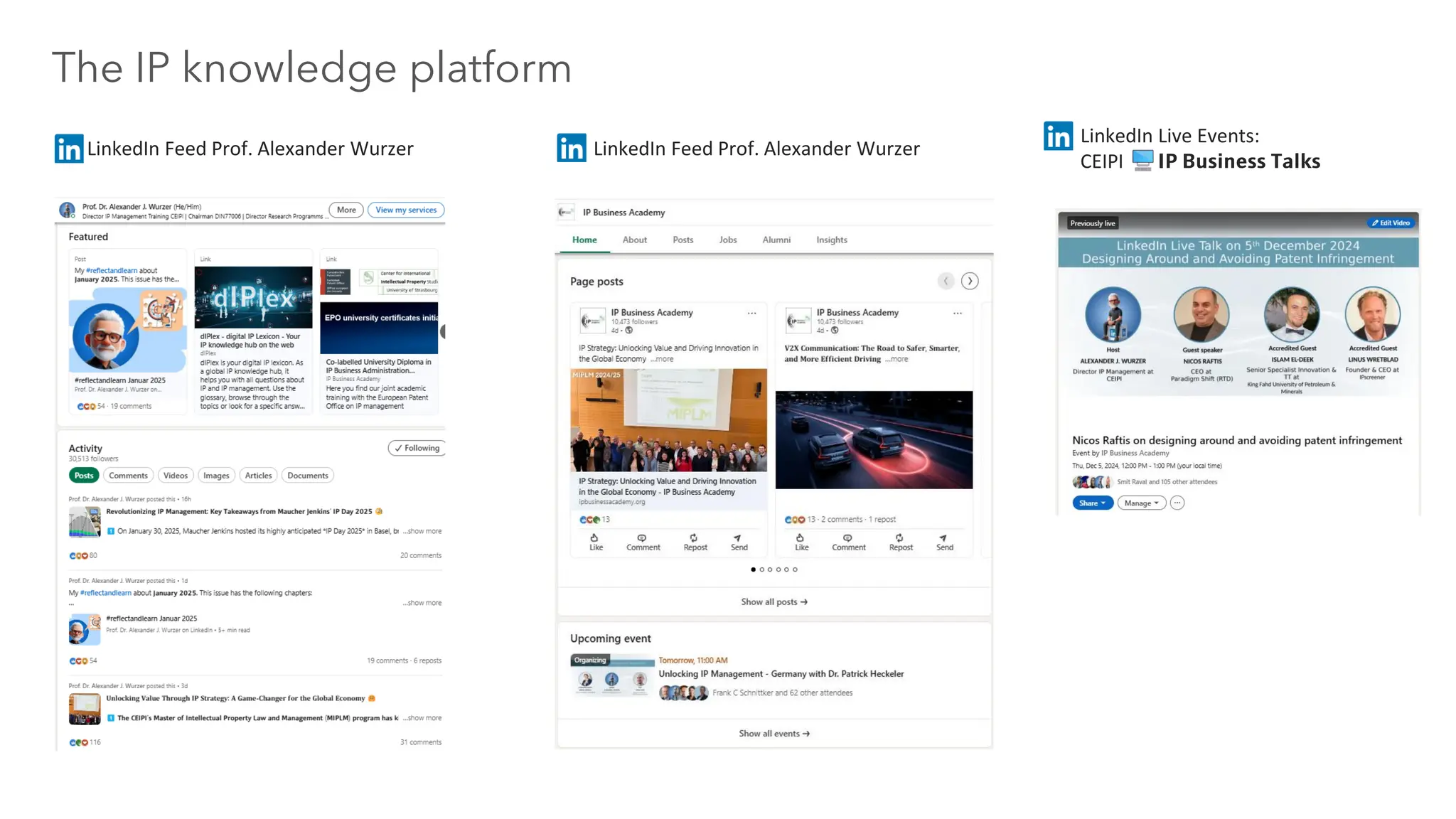Select the Videos filter pill
Screen dimensions: 1456x819
click(x=175, y=476)
